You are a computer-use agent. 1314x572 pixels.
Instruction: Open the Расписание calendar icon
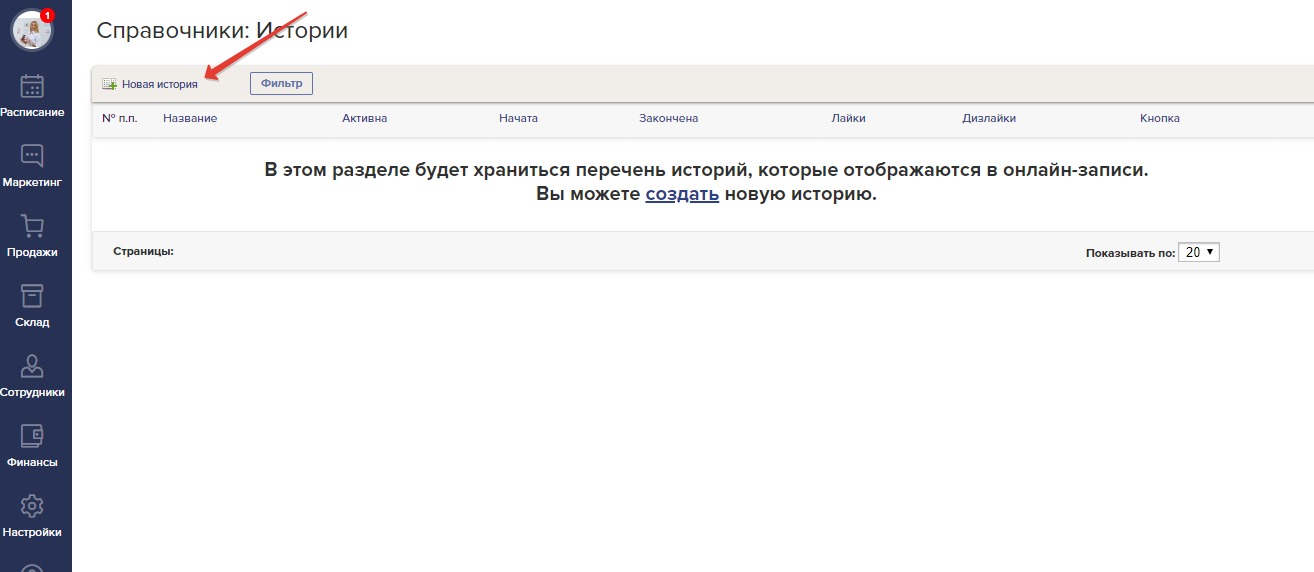[x=32, y=86]
